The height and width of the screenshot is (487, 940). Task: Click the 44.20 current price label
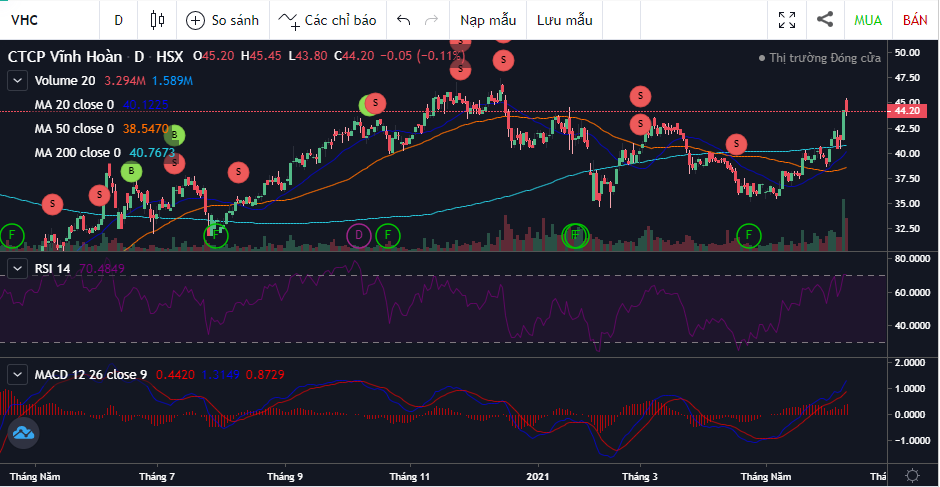coord(906,111)
